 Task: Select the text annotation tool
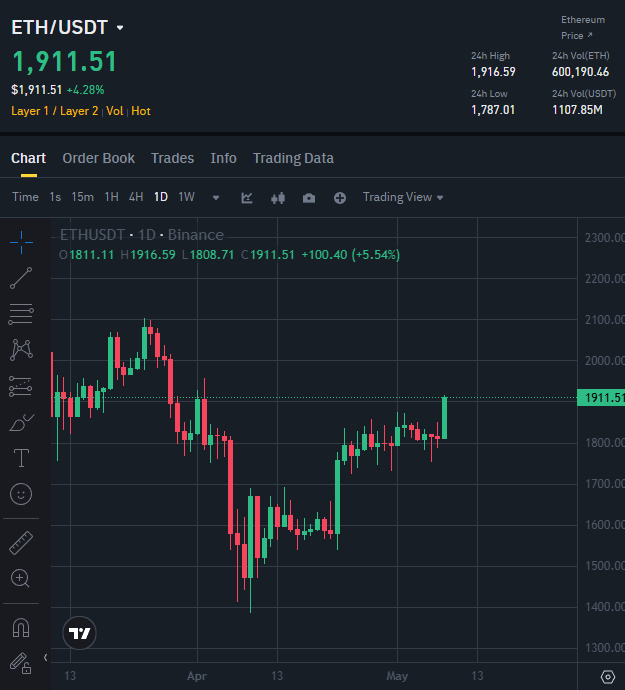tap(21, 458)
